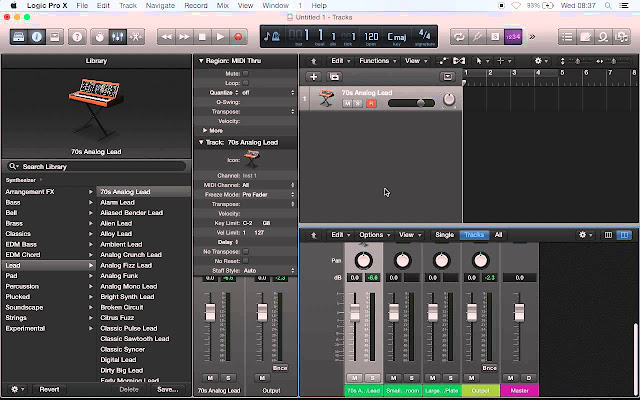640x400 pixels.
Task: Click the tempo 120 display in LCD
Action: coord(371,37)
